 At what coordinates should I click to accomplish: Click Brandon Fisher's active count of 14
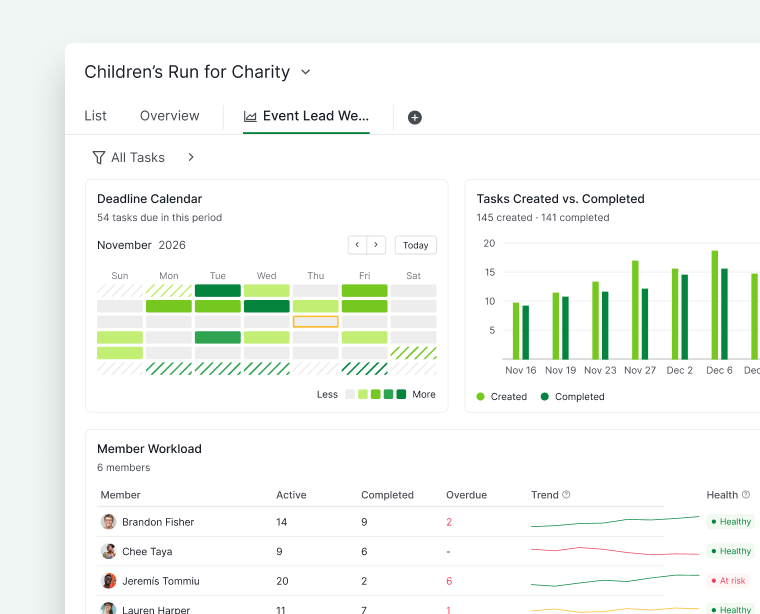coord(282,522)
